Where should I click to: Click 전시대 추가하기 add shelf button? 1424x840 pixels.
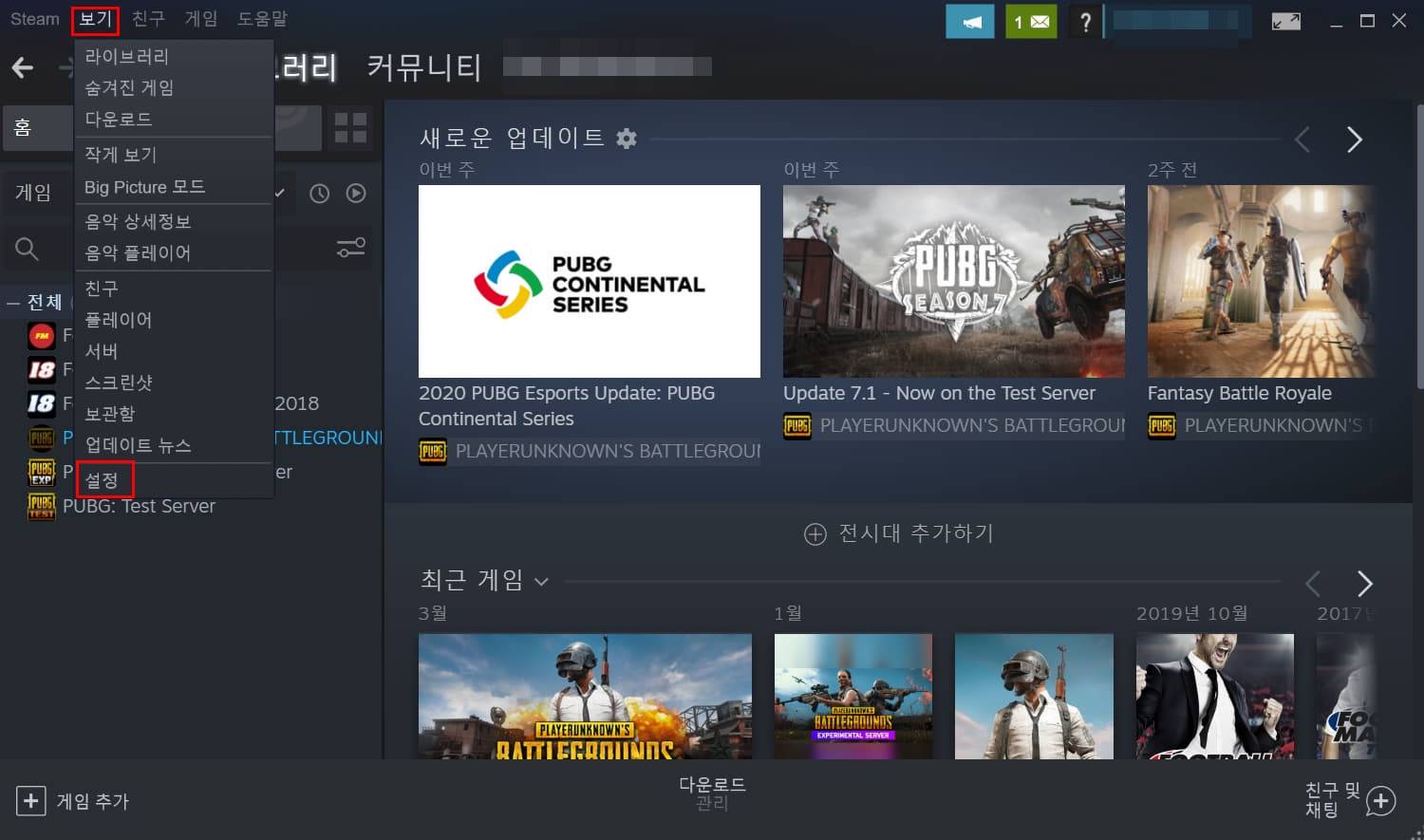898,533
